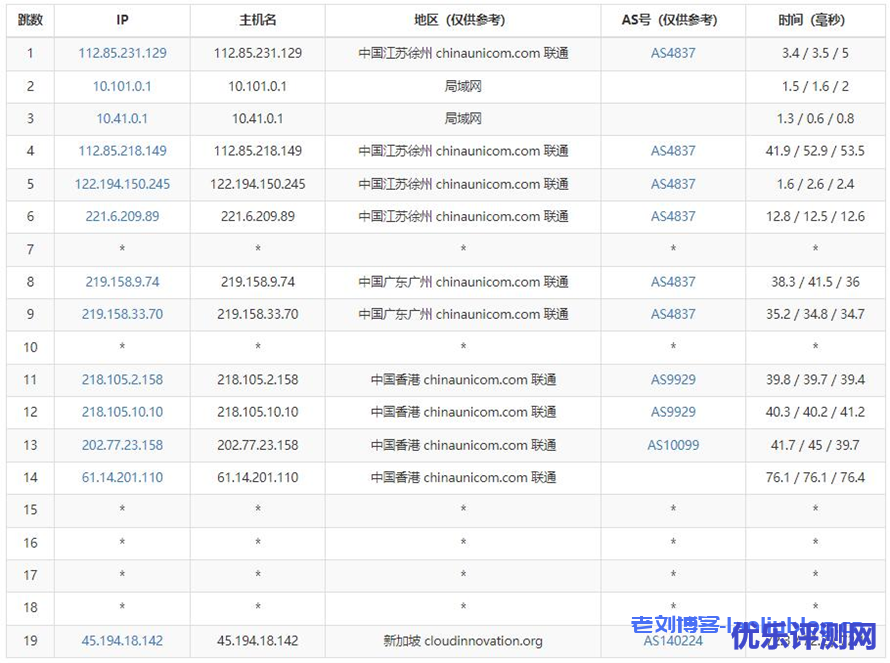Click the AS4837 link in hop 1 row
The height and width of the screenshot is (663, 890).
pyautogui.click(x=673, y=54)
